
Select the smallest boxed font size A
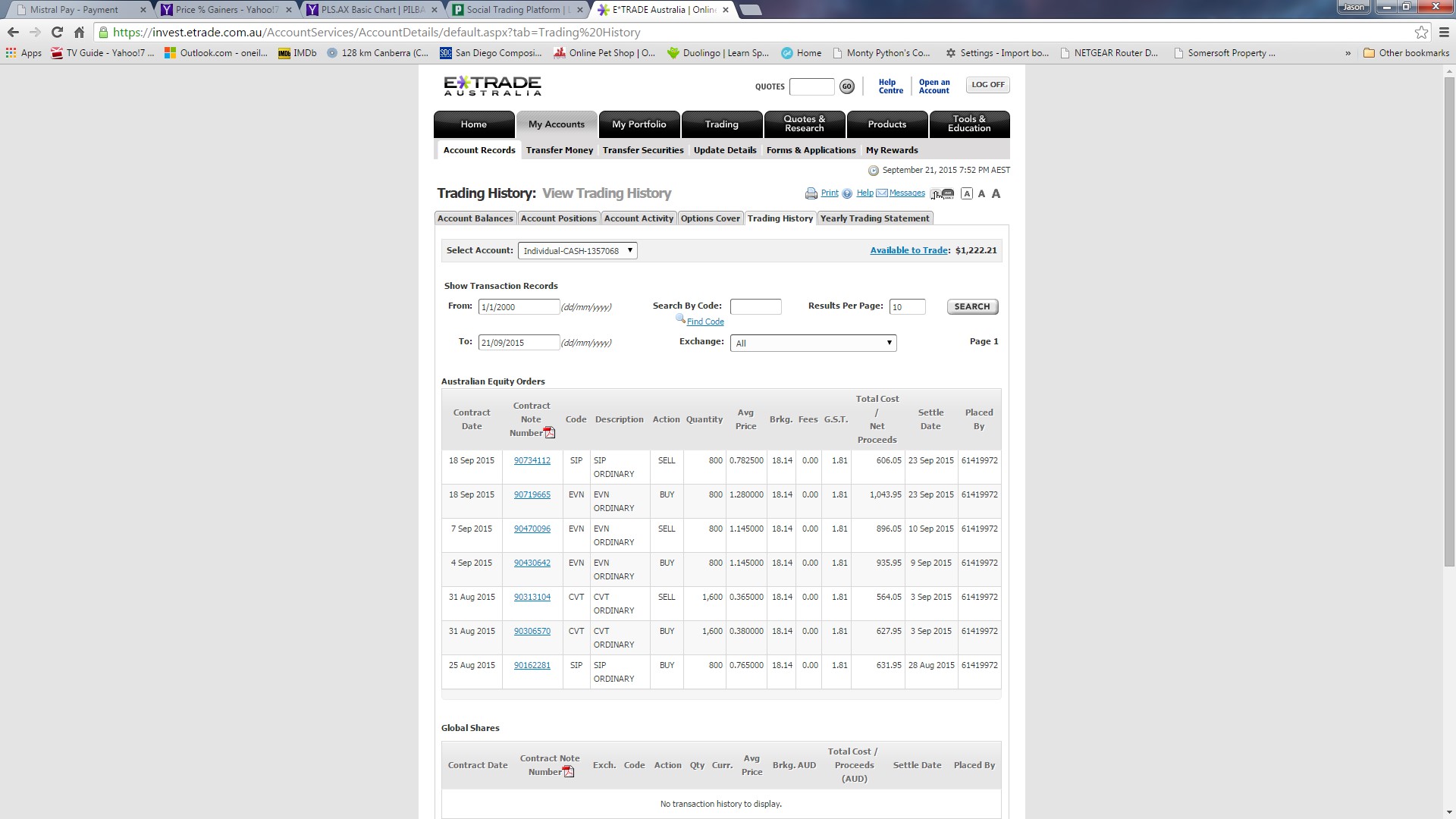click(967, 194)
